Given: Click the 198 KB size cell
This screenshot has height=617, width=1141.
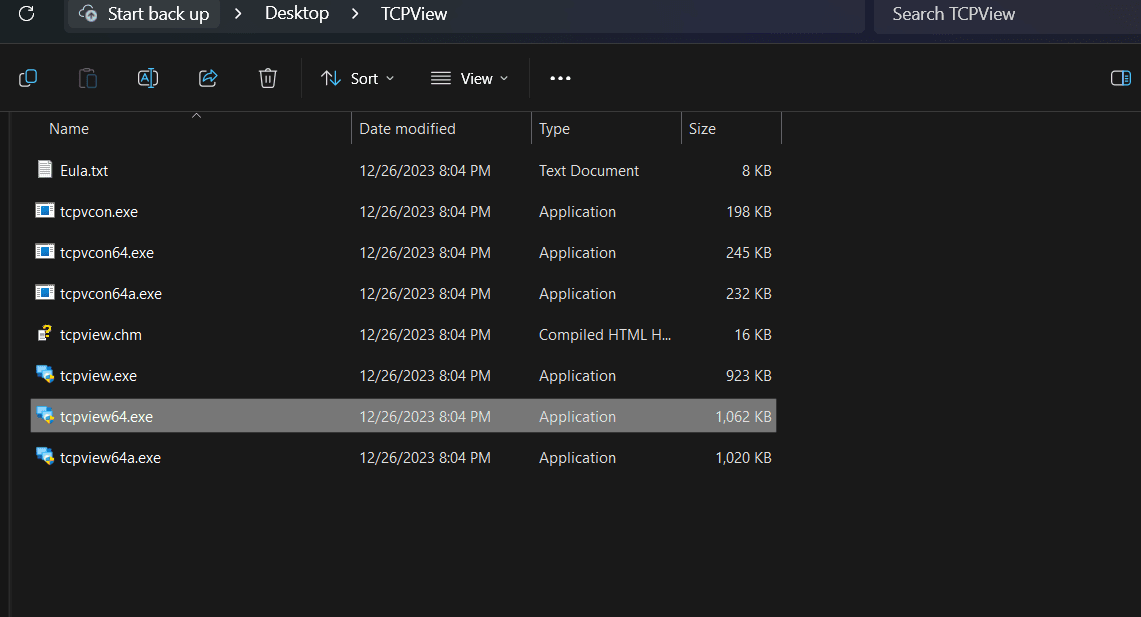Looking at the screenshot, I should [749, 212].
